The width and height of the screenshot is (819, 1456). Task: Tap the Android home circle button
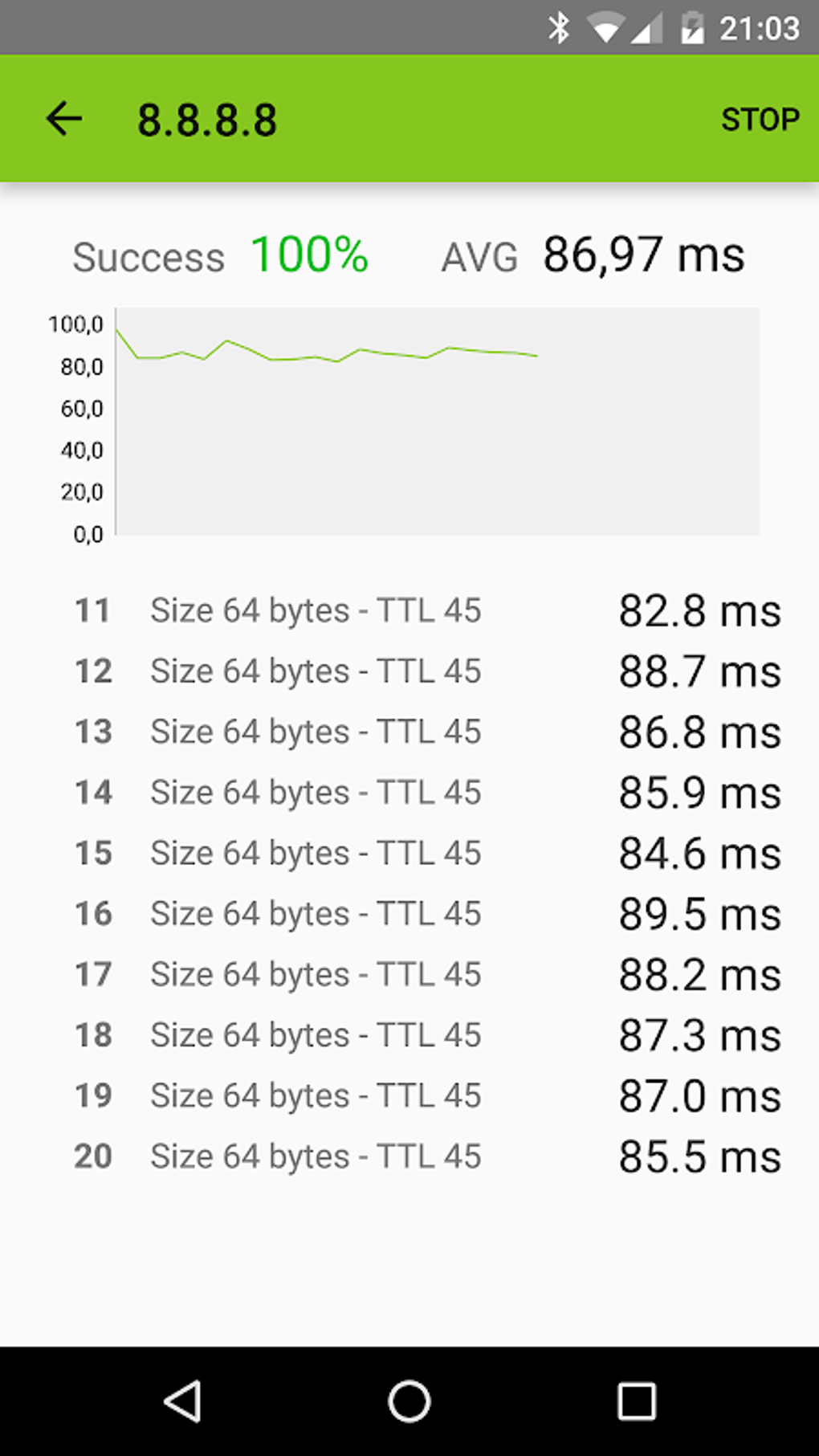tap(409, 1401)
